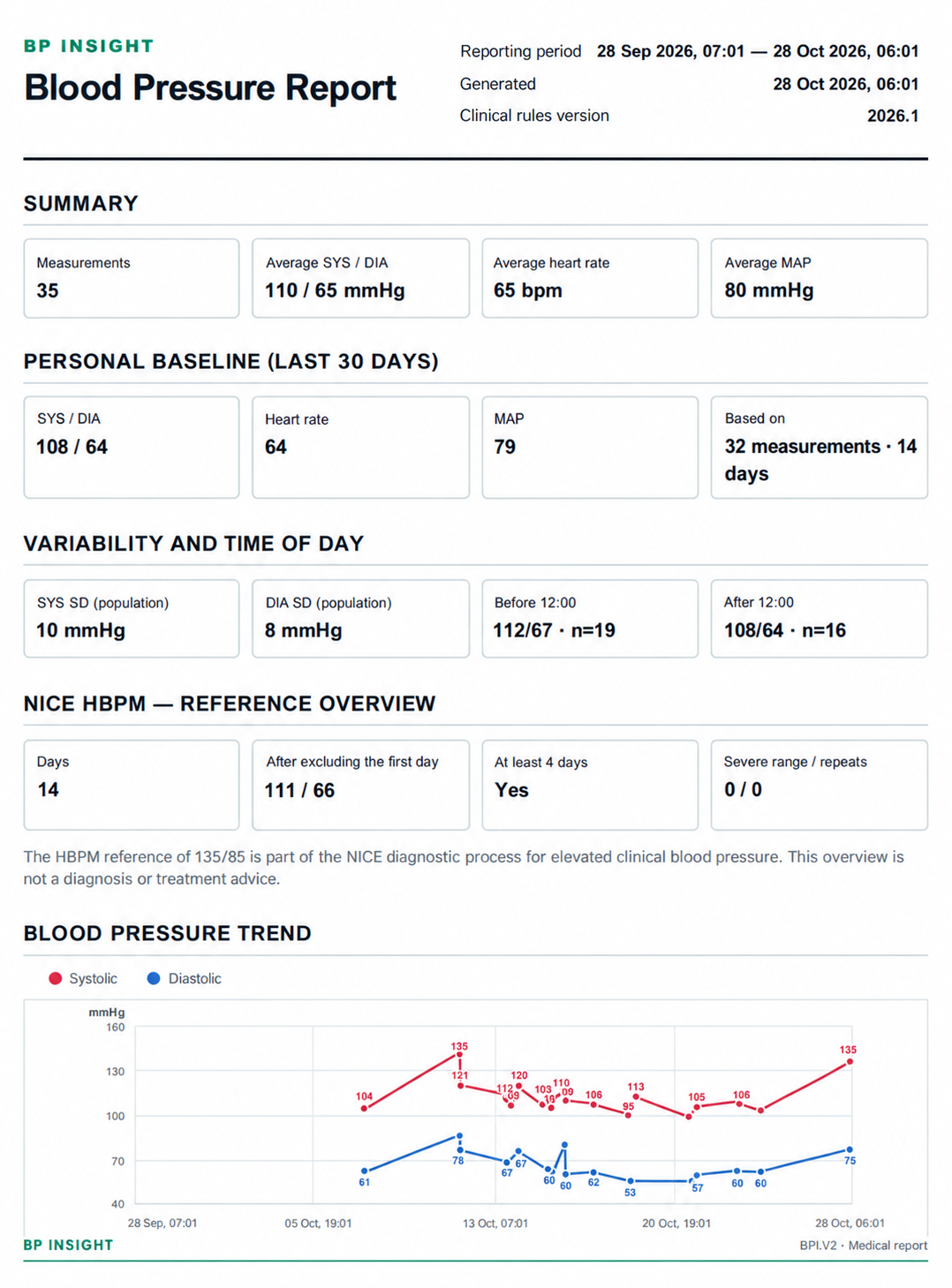The height and width of the screenshot is (1288, 952).
Task: Select the Measurements 35 summary card
Action: click(x=132, y=278)
